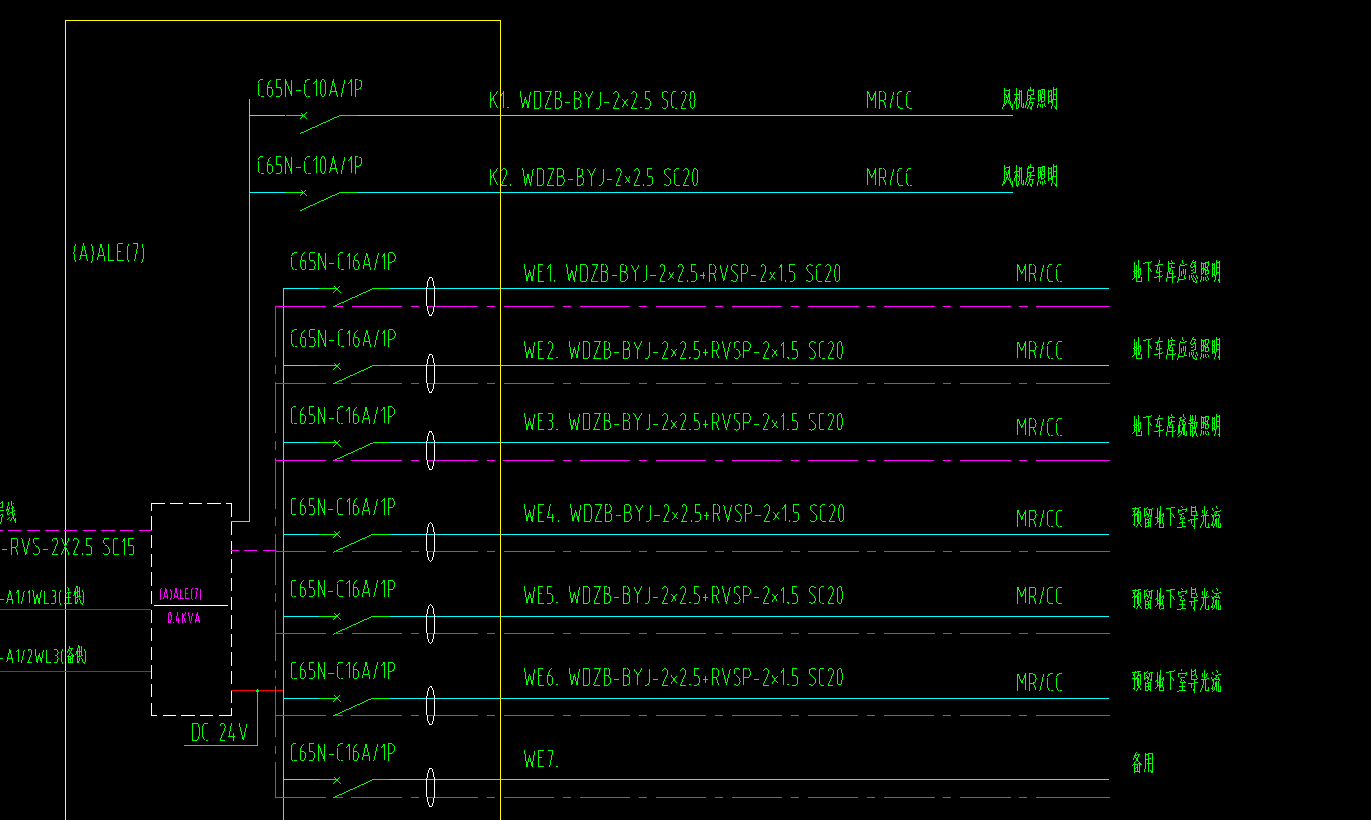Click the MR/CC text in the WE6 row
Viewport: 1371px width, 820px height.
1039,683
